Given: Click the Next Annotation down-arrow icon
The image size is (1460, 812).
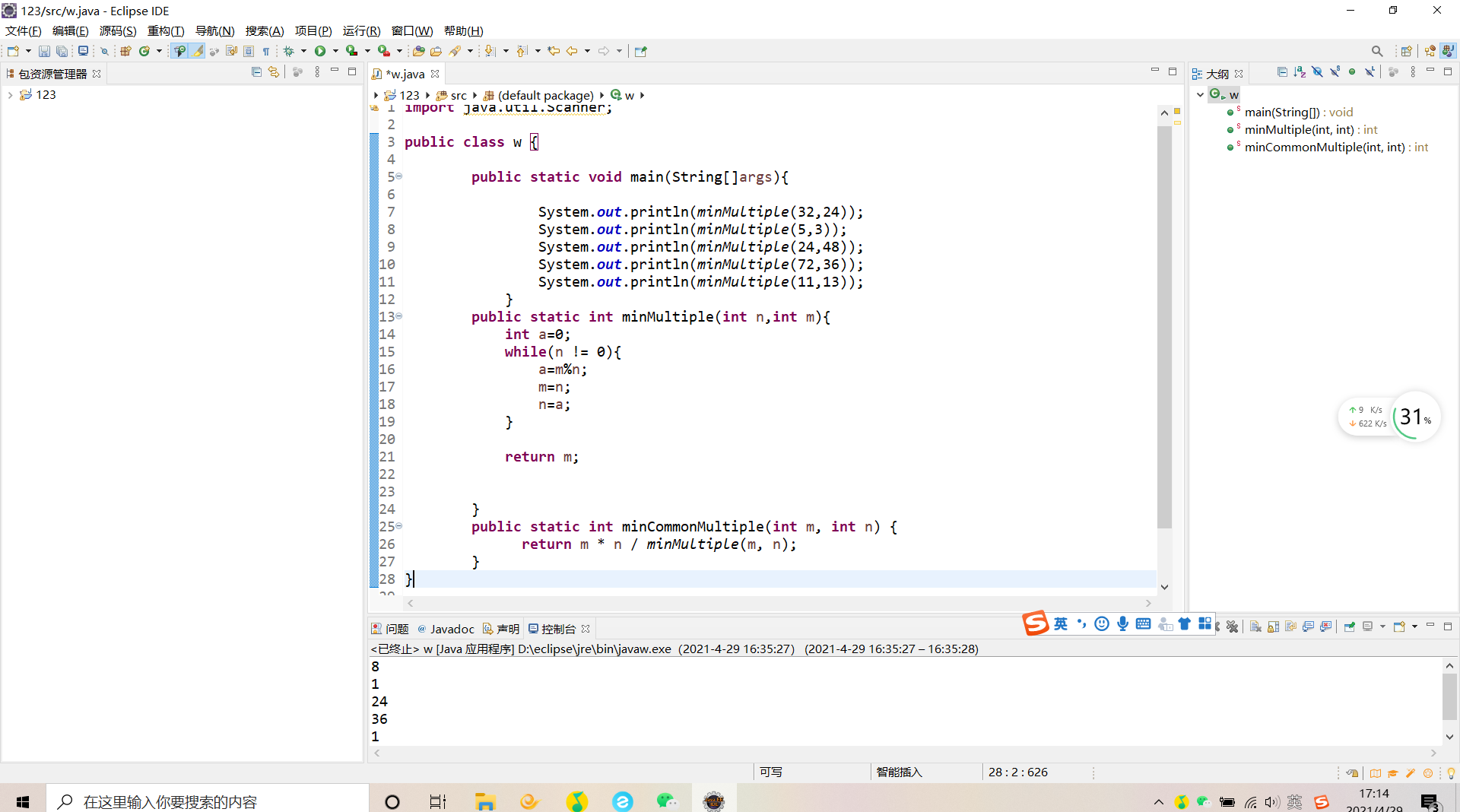Looking at the screenshot, I should 490,51.
